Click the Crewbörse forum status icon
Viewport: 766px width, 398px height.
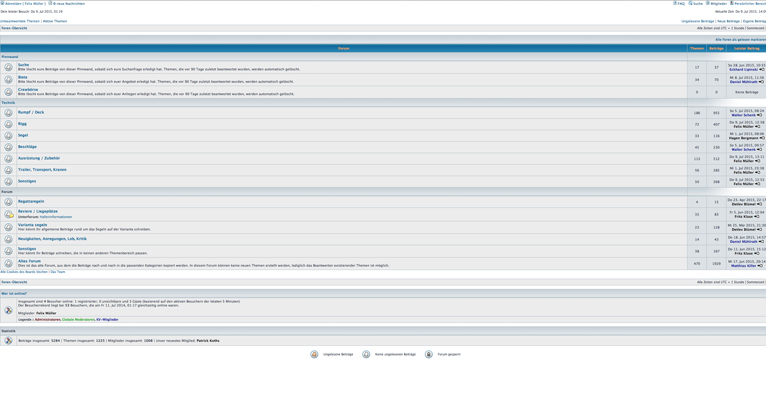pos(8,92)
